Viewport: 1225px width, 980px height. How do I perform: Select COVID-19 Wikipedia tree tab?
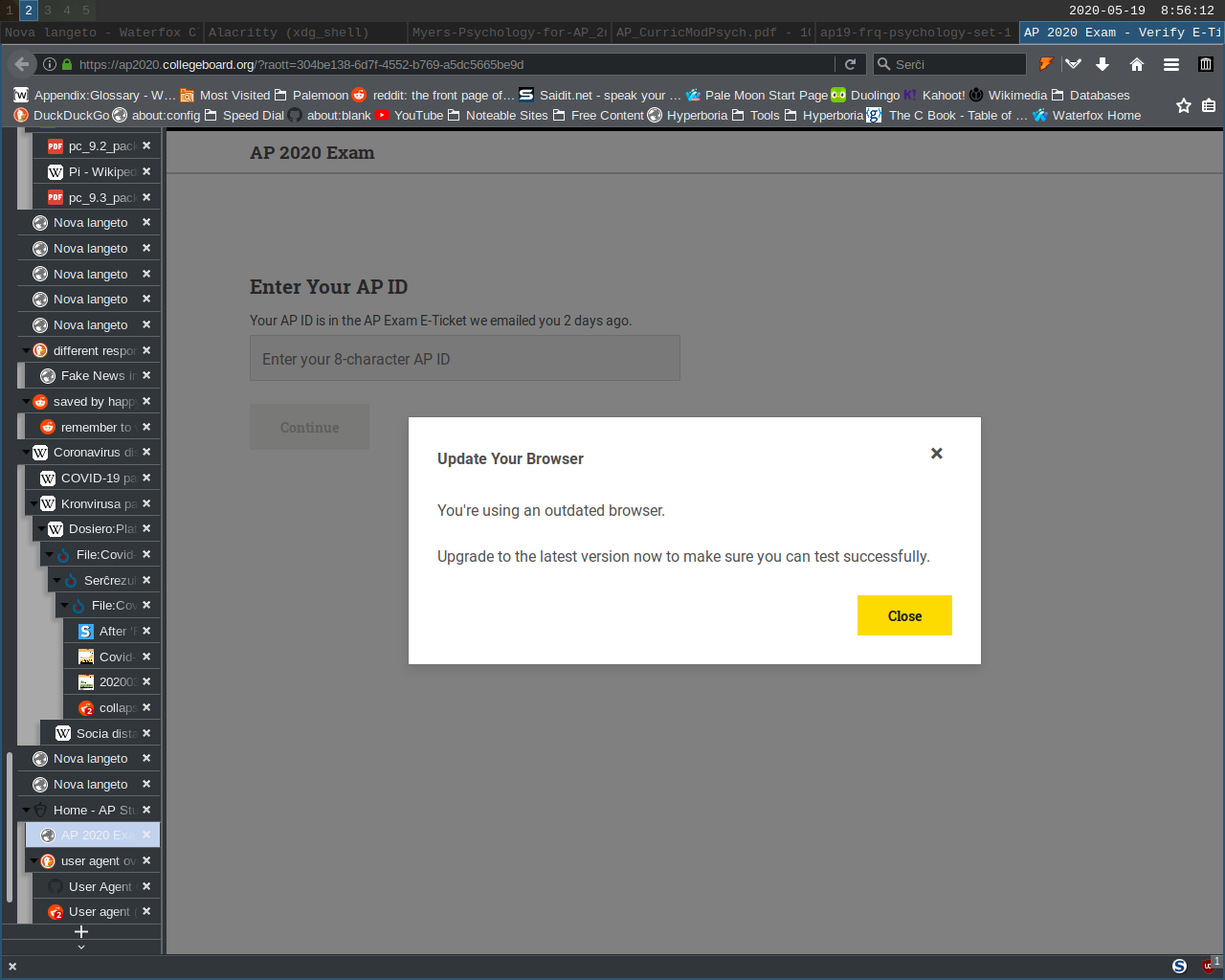(93, 478)
